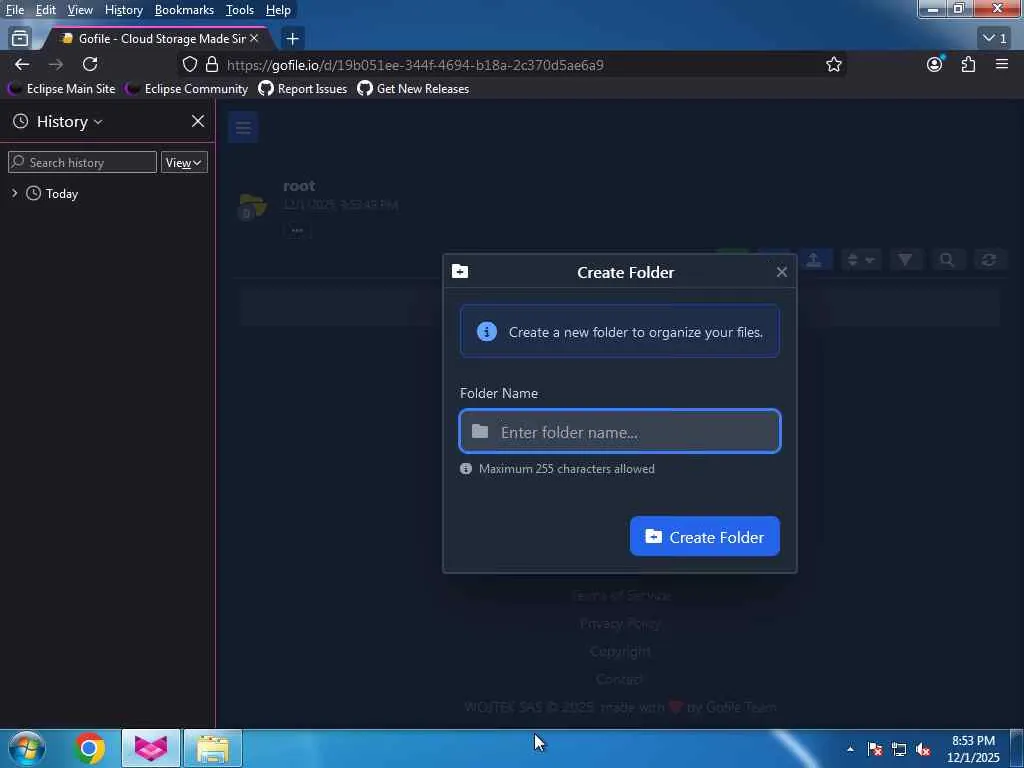Open File Explorer from the taskbar
The height and width of the screenshot is (768, 1024).
point(213,748)
